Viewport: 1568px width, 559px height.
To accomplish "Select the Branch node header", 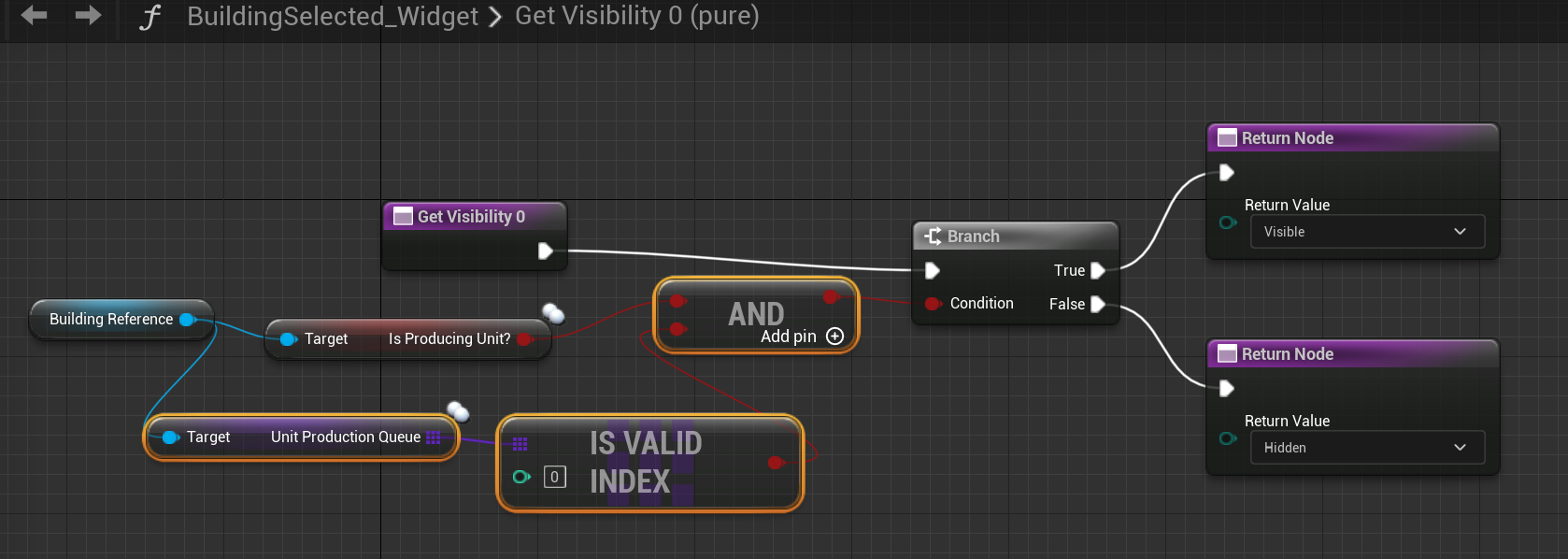I will click(x=1015, y=236).
